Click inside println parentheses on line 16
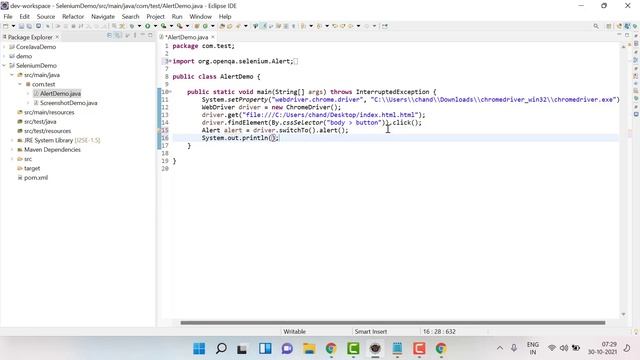 tap(273, 138)
